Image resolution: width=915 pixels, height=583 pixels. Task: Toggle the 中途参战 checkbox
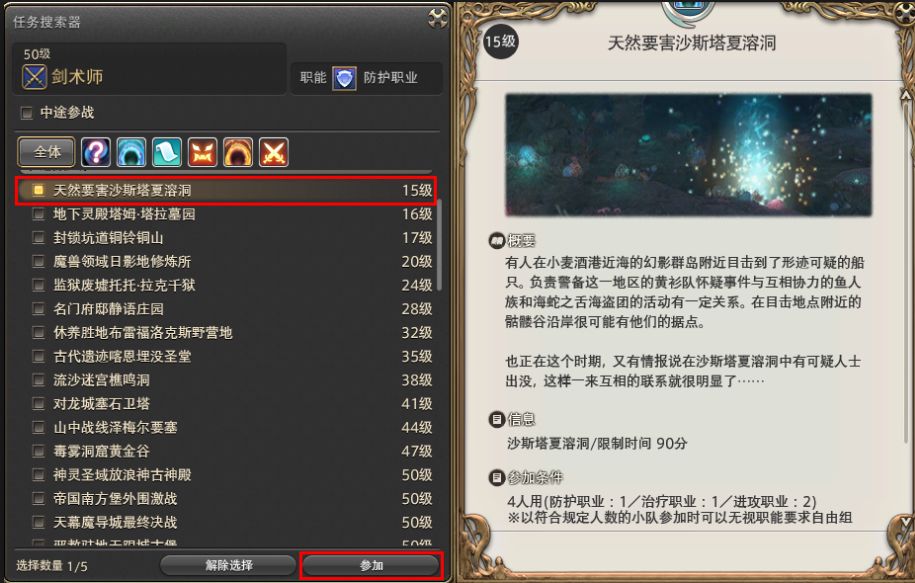pyautogui.click(x=27, y=113)
